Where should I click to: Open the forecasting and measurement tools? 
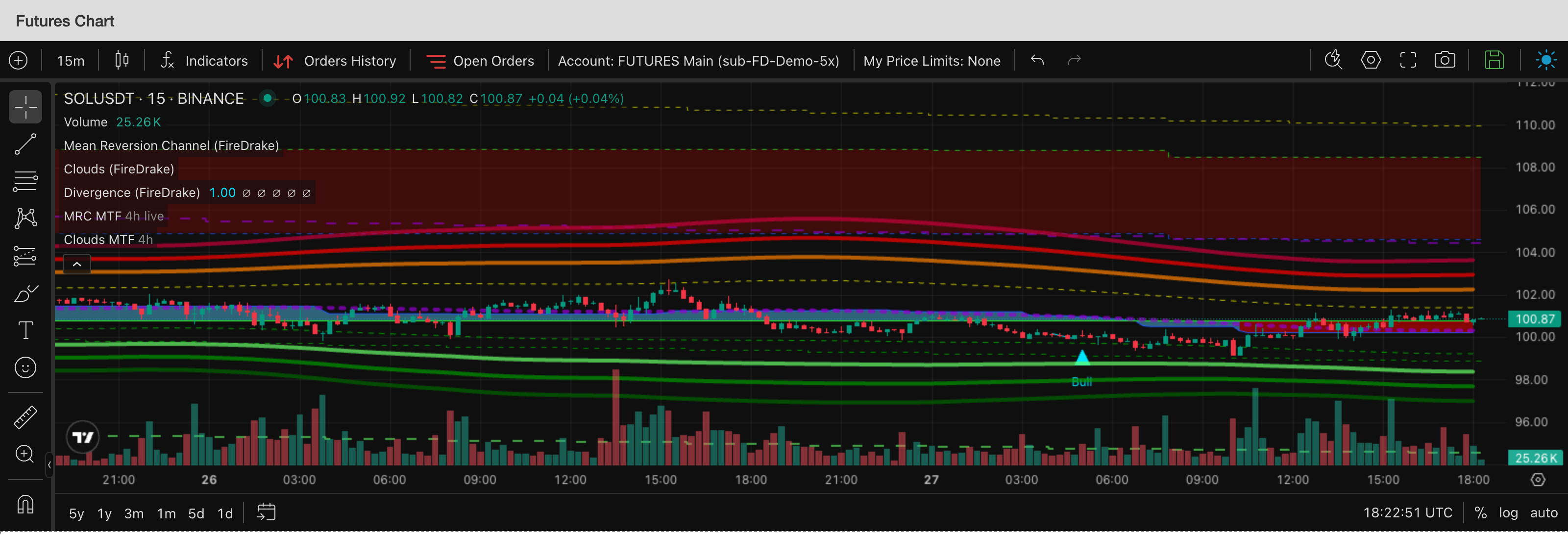pyautogui.click(x=25, y=256)
